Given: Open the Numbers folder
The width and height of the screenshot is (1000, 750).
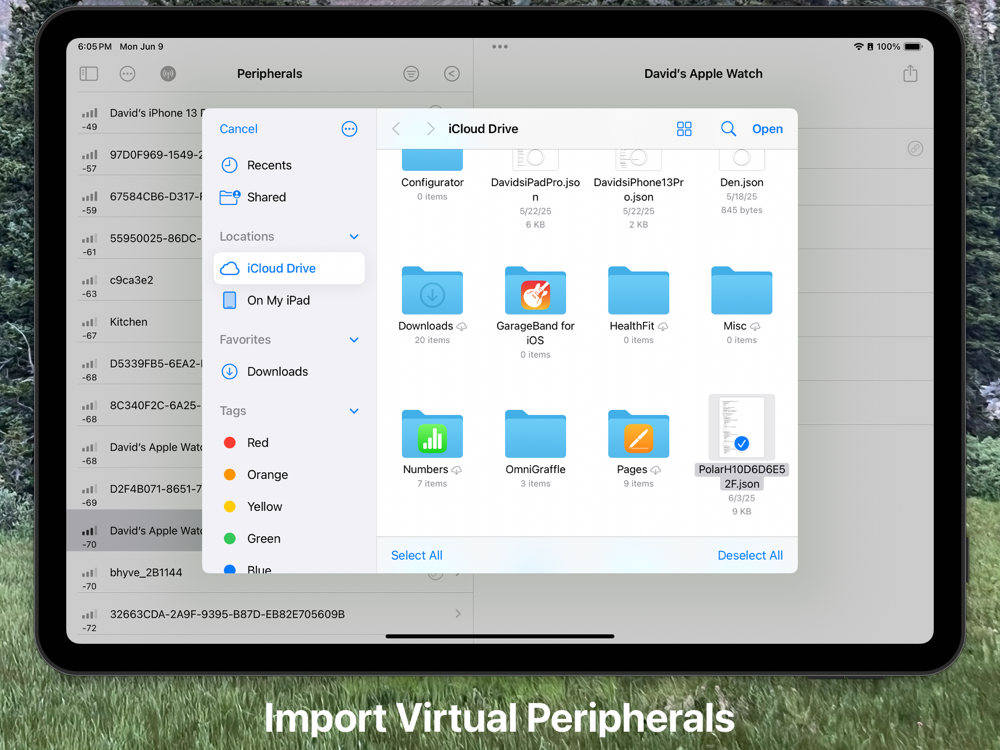Looking at the screenshot, I should pyautogui.click(x=432, y=448).
